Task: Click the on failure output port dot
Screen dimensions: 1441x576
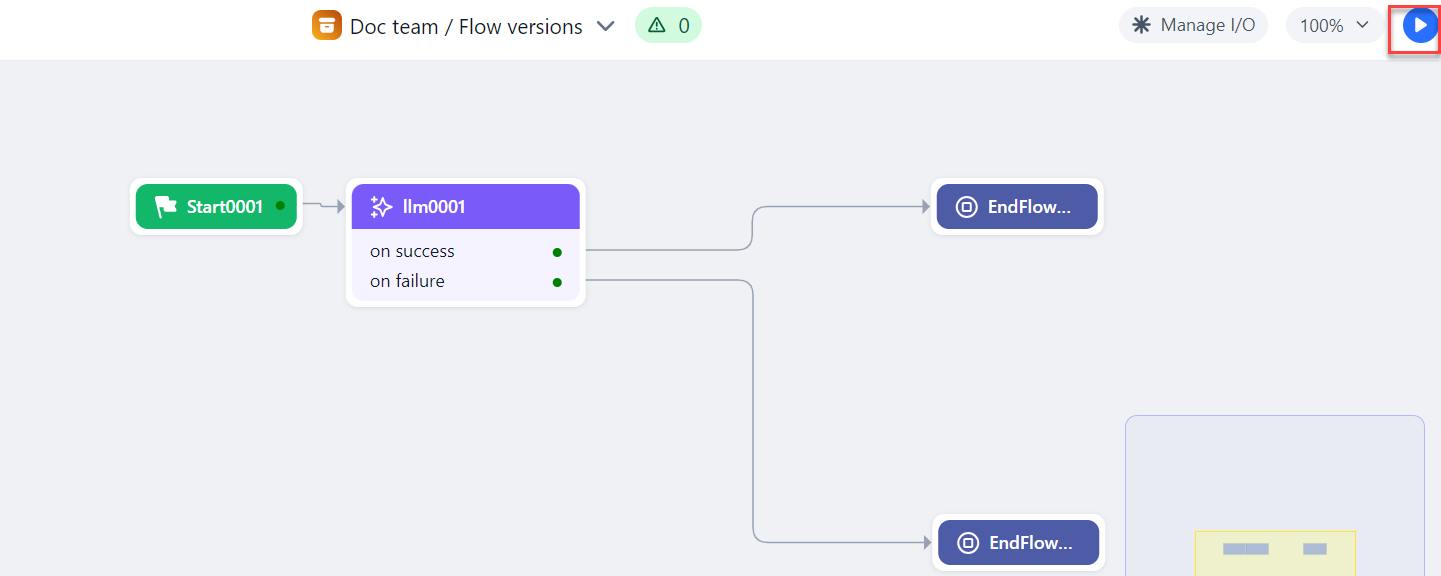Action: tap(557, 282)
